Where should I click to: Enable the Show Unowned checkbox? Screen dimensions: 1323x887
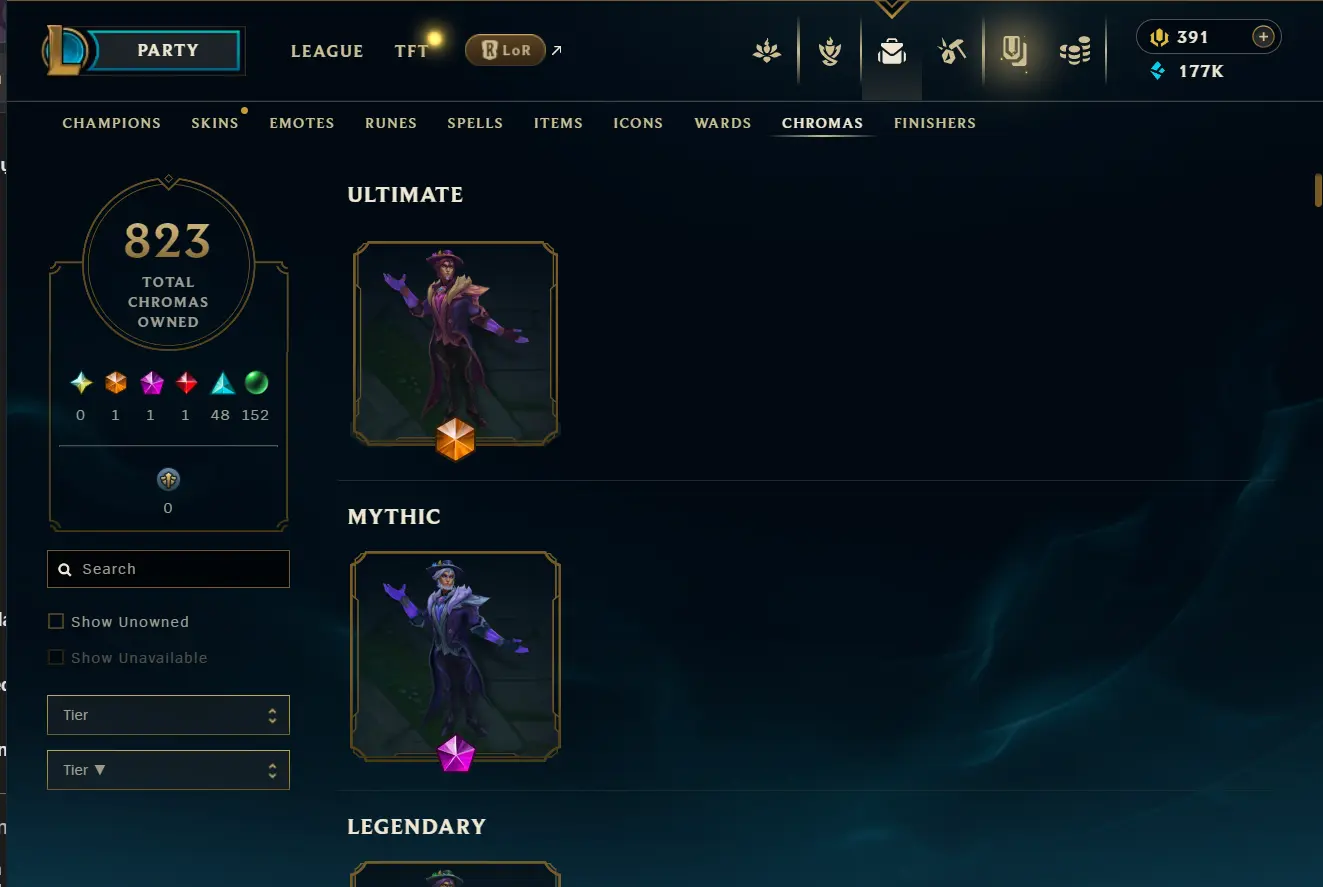tap(56, 622)
